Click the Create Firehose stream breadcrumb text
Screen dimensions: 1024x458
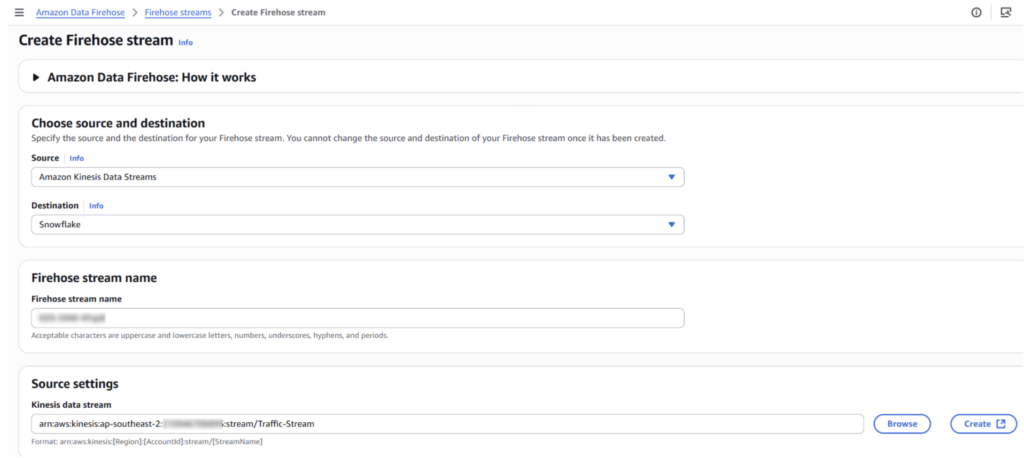point(278,12)
